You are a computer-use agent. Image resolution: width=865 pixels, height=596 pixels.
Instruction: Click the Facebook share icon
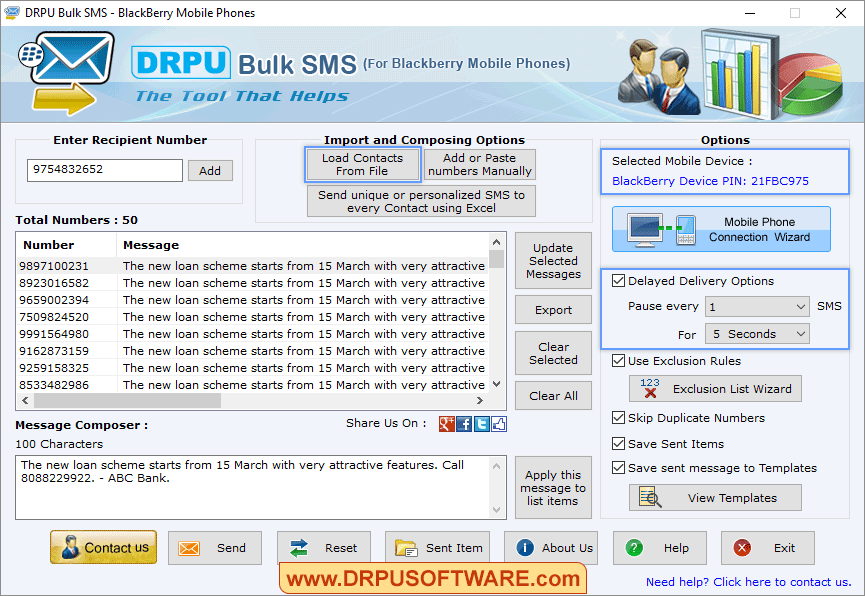(x=464, y=424)
